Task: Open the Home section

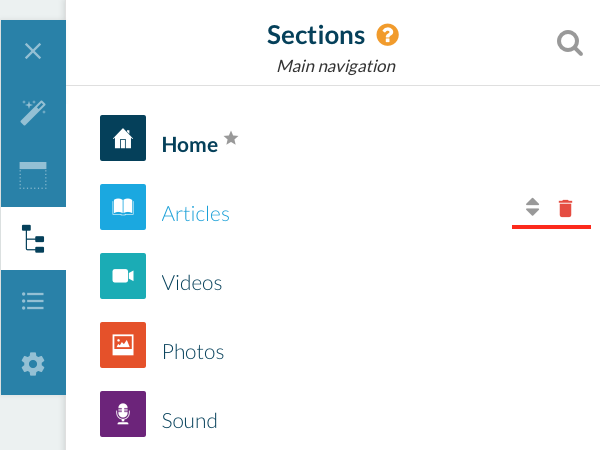Action: (190, 145)
